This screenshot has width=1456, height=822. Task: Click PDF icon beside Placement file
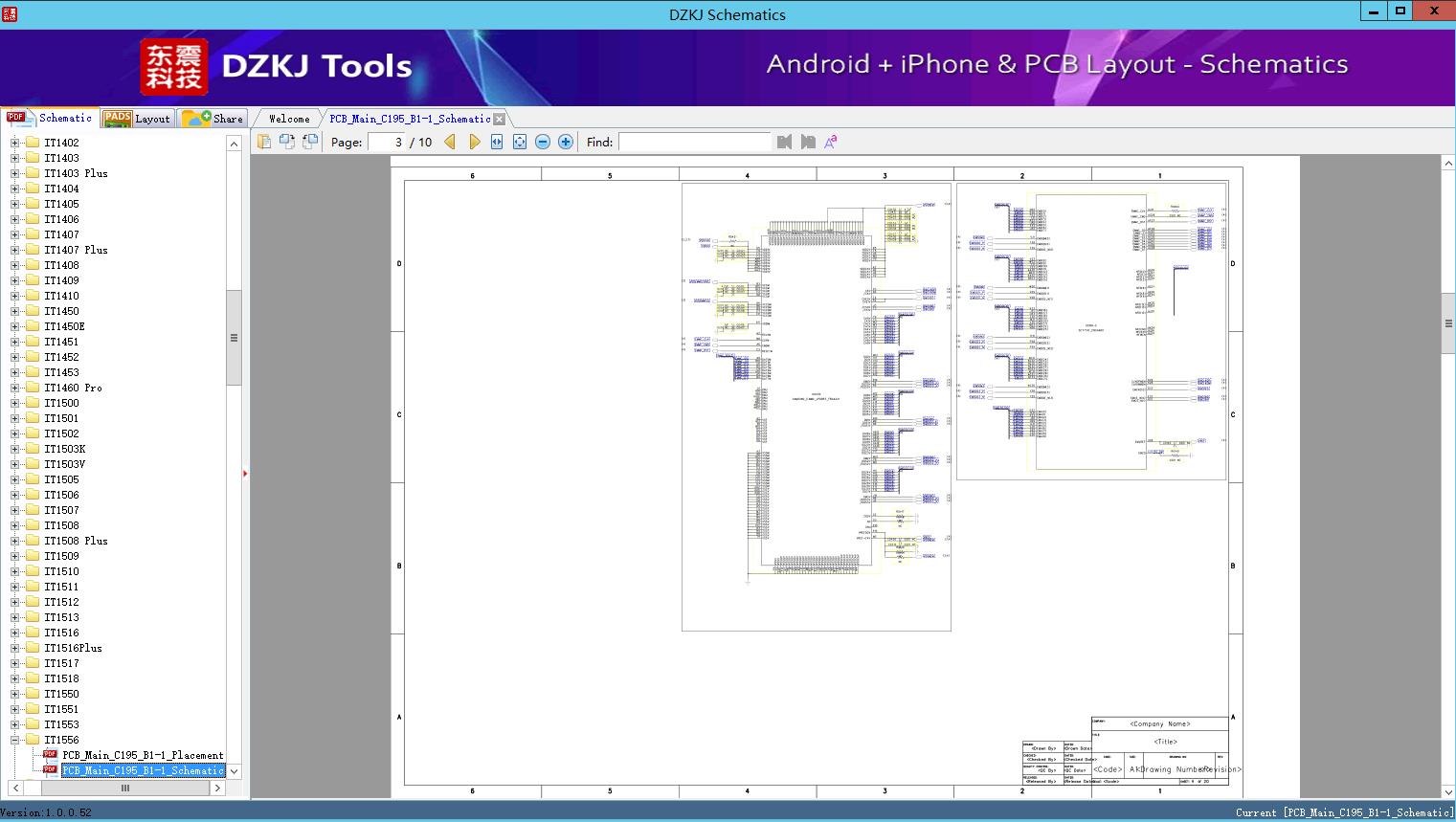coord(50,755)
